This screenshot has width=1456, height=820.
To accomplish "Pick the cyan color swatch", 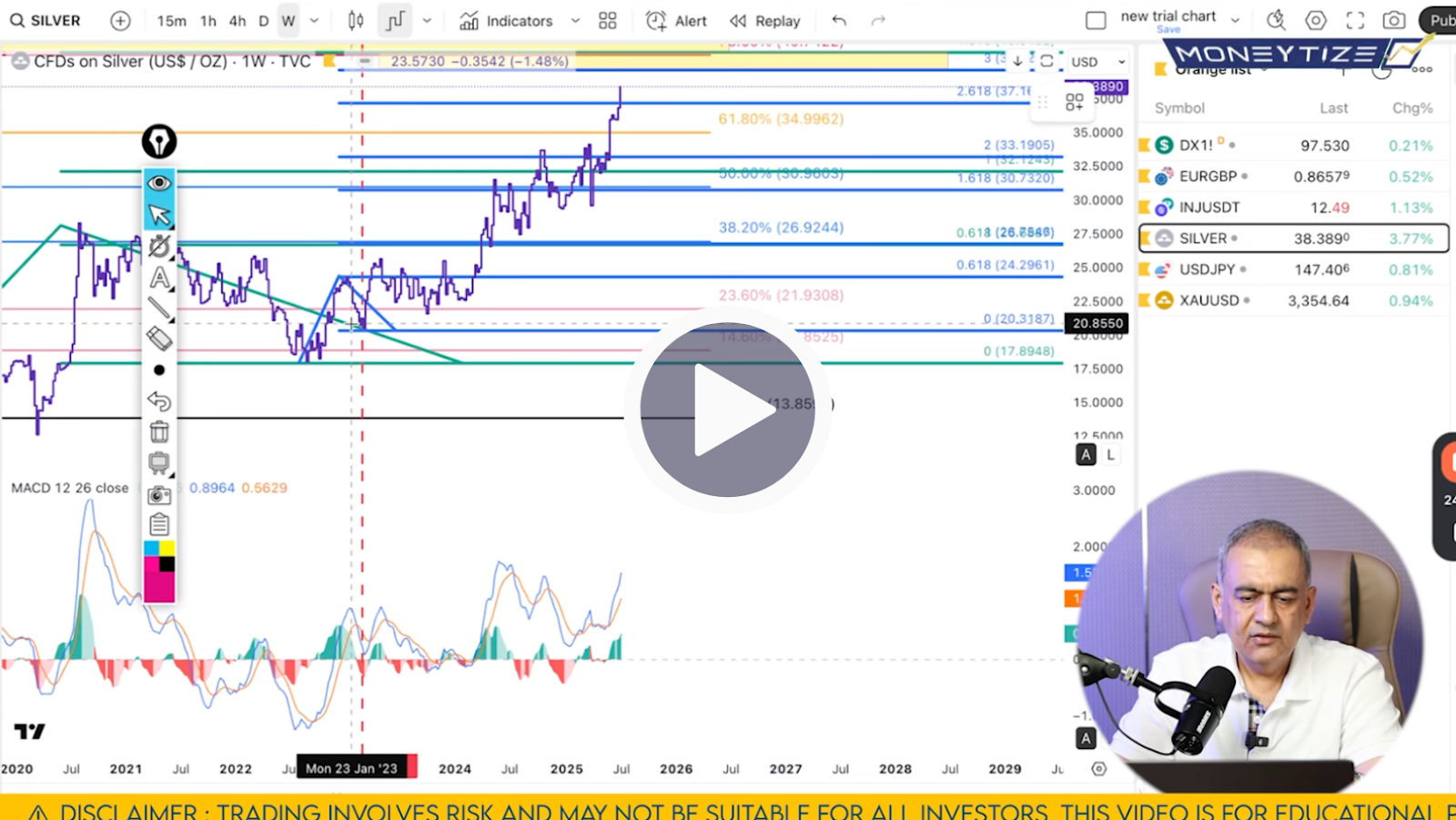I will (x=151, y=548).
